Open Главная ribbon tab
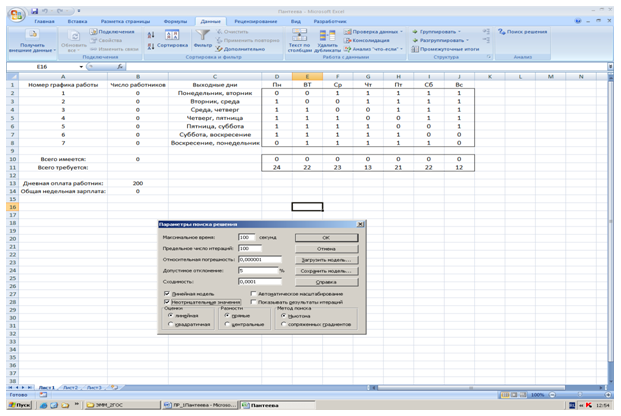 point(44,21)
